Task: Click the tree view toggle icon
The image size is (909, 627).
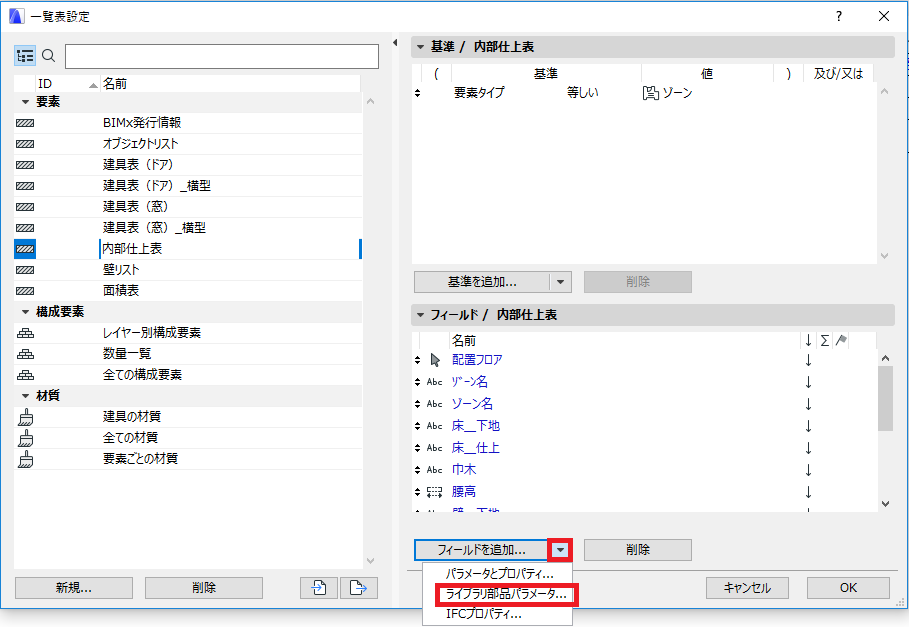Action: coord(25,56)
